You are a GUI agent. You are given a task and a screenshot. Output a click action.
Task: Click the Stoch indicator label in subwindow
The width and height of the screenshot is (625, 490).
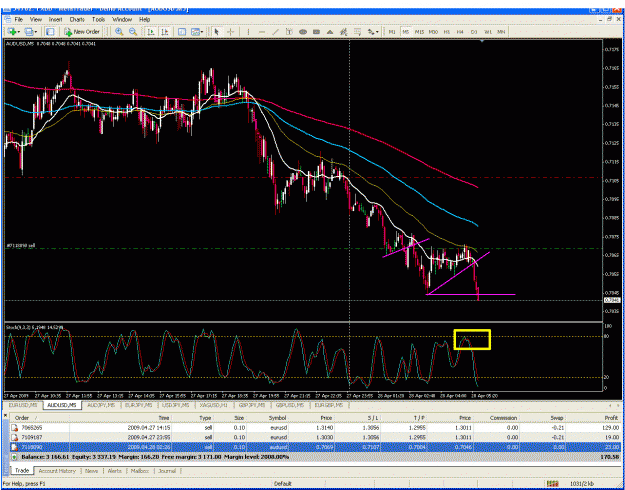click(34, 327)
